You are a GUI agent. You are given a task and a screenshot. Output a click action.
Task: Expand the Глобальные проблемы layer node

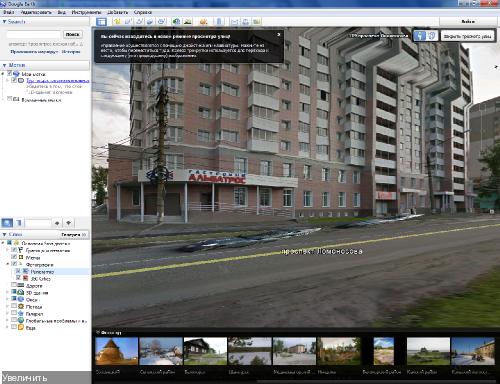[x=8, y=320]
